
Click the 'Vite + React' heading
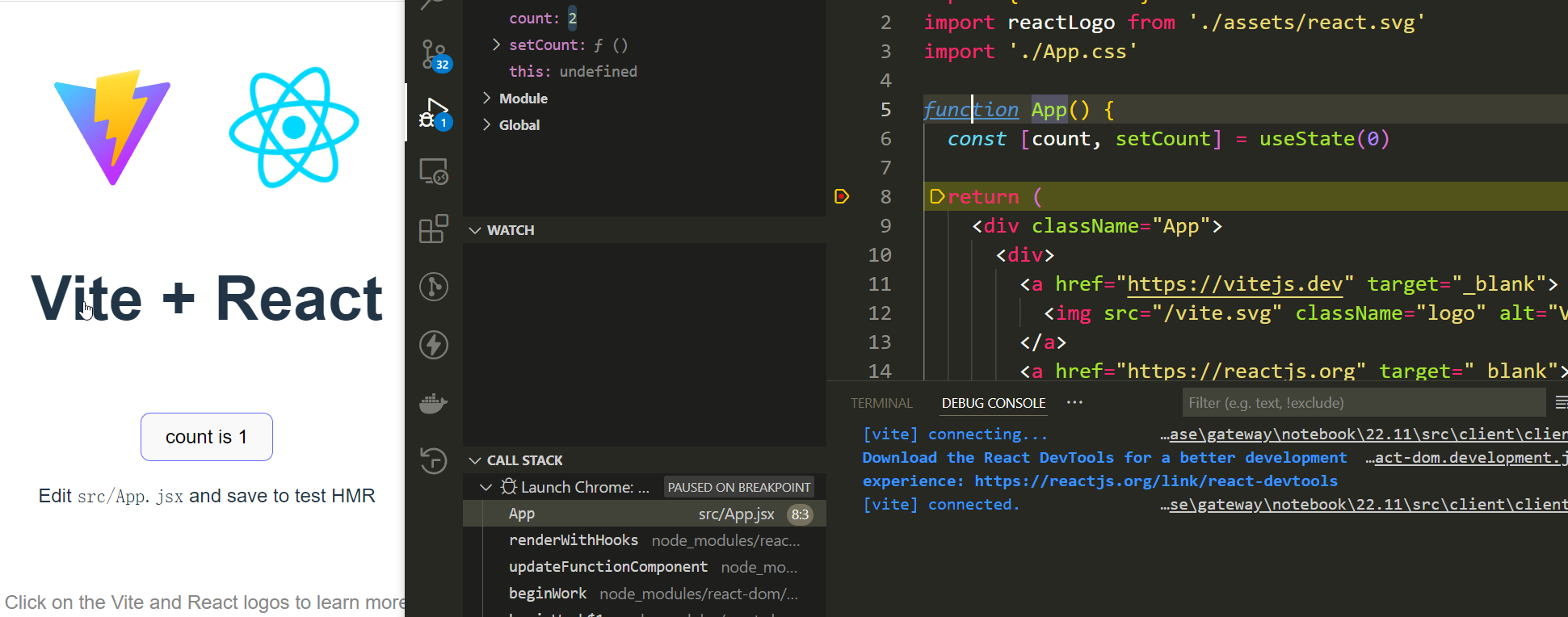(207, 299)
